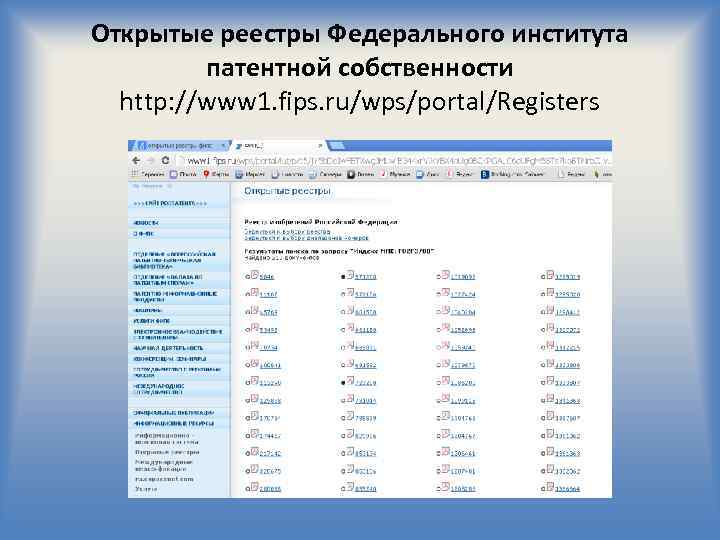Open the Карты bookmark

[x=216, y=174]
